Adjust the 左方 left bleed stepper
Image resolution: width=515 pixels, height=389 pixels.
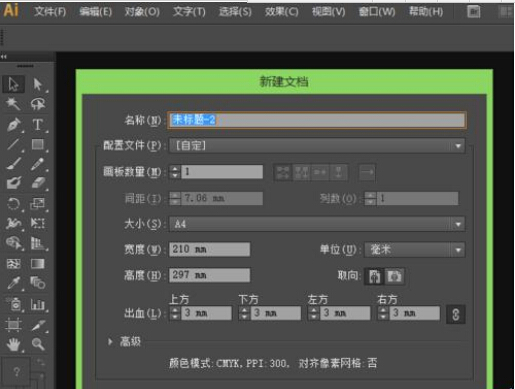pyautogui.click(x=314, y=313)
